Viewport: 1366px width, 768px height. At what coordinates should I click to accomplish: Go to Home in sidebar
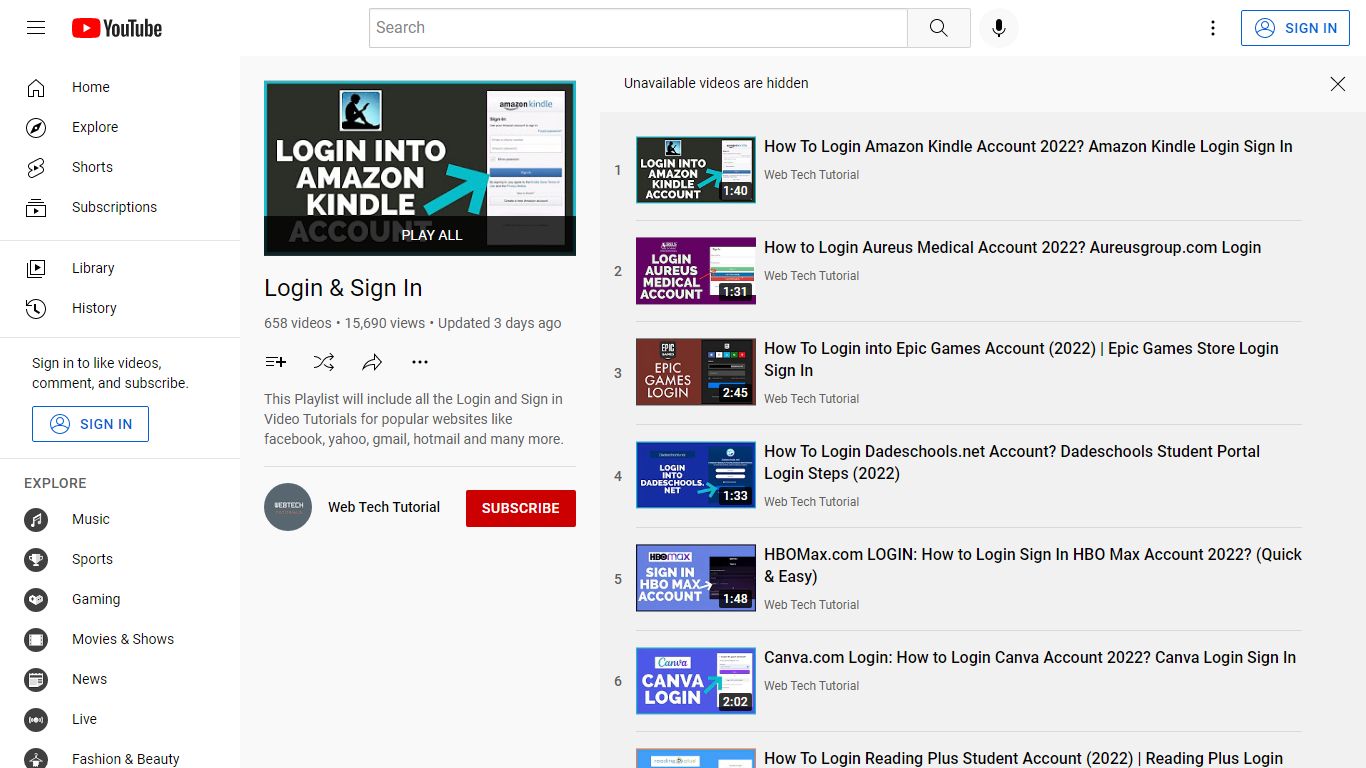click(120, 87)
